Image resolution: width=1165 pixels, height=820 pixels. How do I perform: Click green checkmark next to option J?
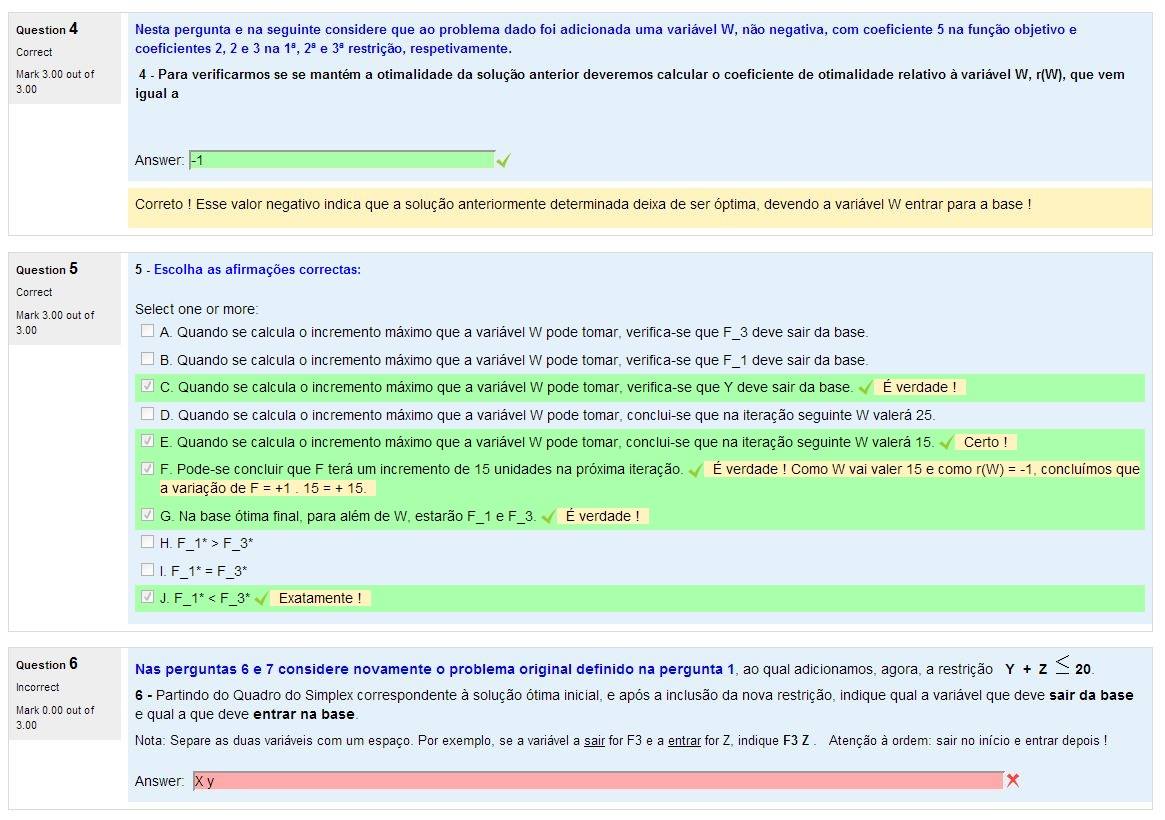click(x=261, y=599)
